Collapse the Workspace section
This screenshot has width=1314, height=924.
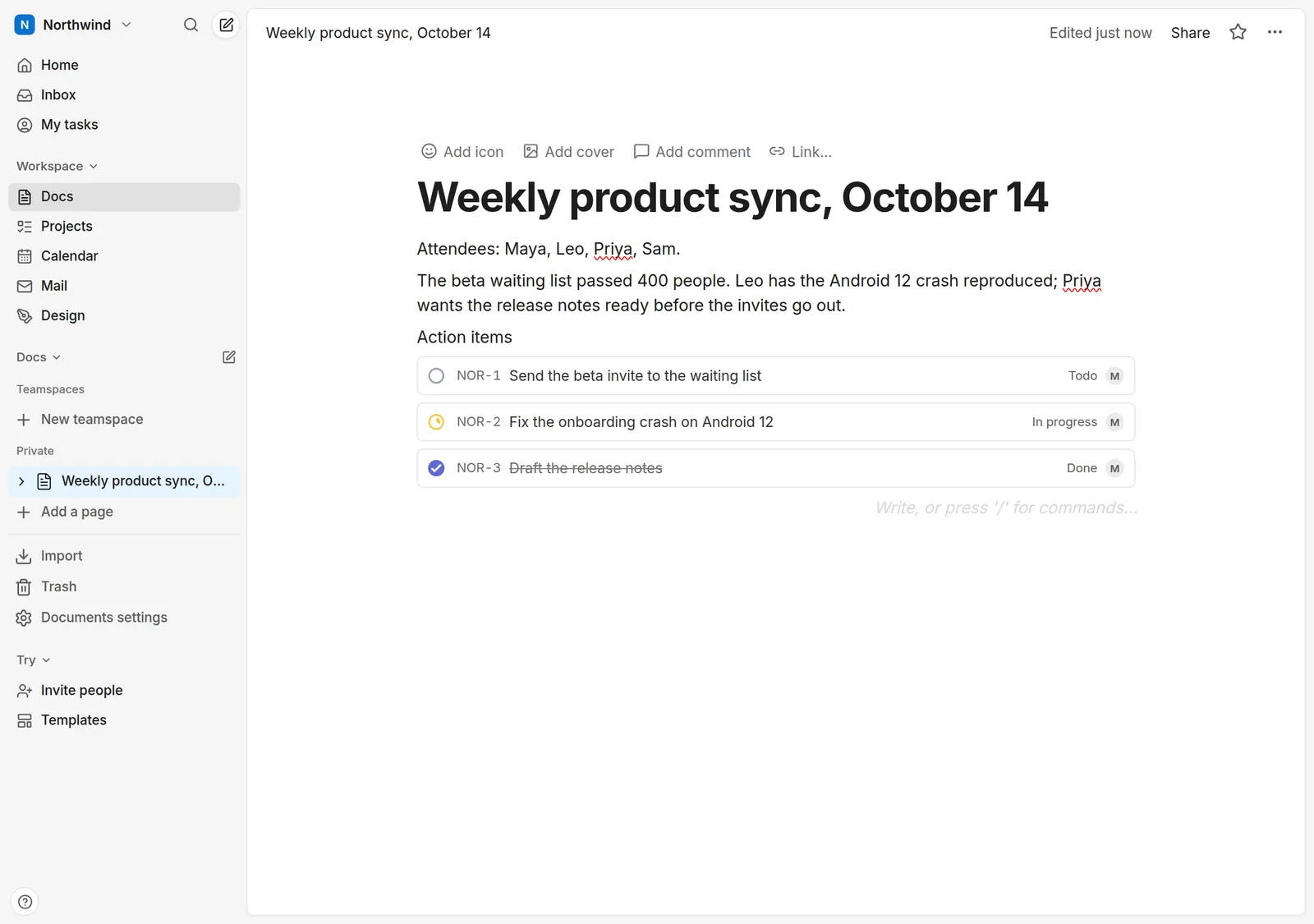point(57,166)
